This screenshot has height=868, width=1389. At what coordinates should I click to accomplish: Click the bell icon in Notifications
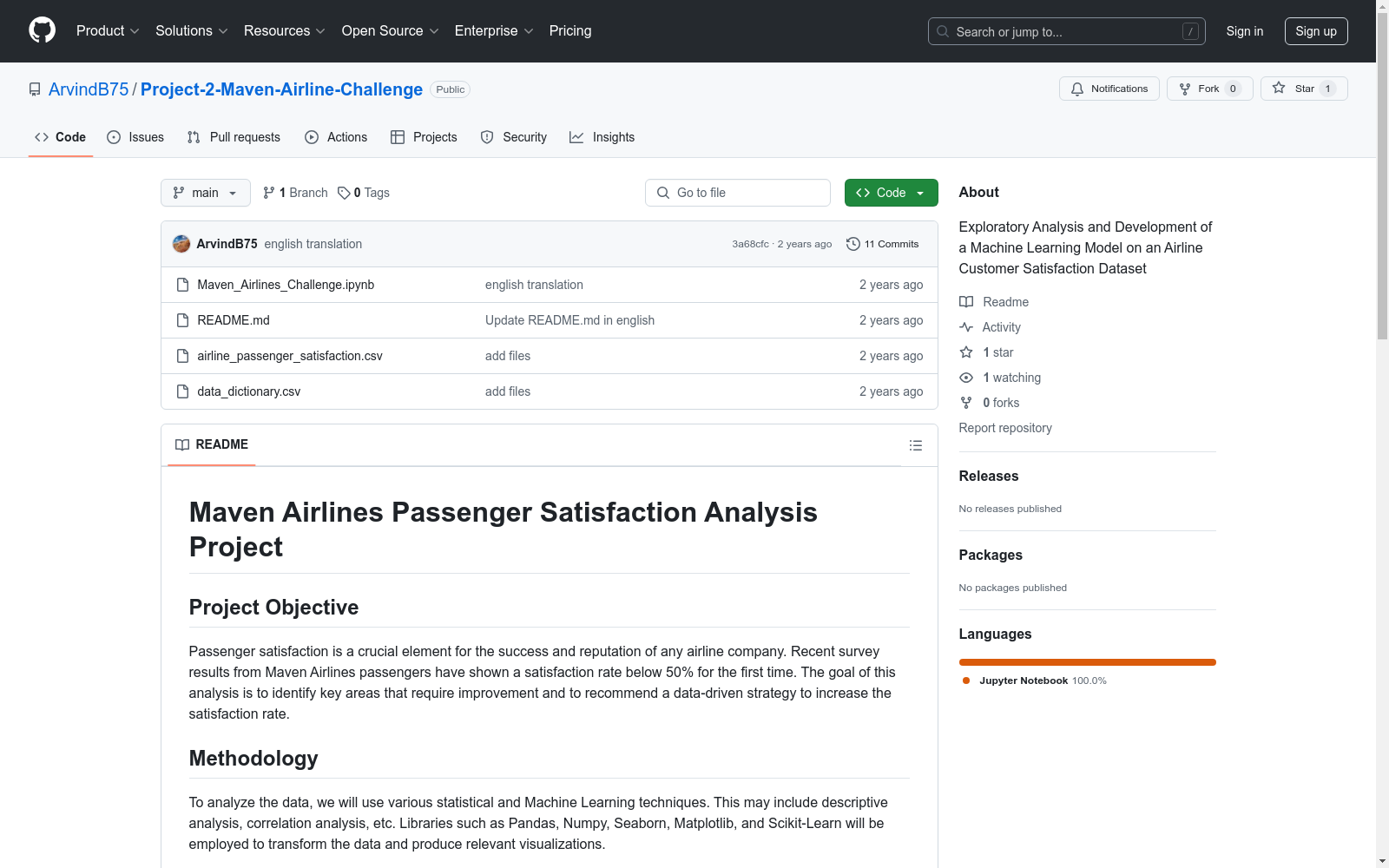tap(1077, 89)
